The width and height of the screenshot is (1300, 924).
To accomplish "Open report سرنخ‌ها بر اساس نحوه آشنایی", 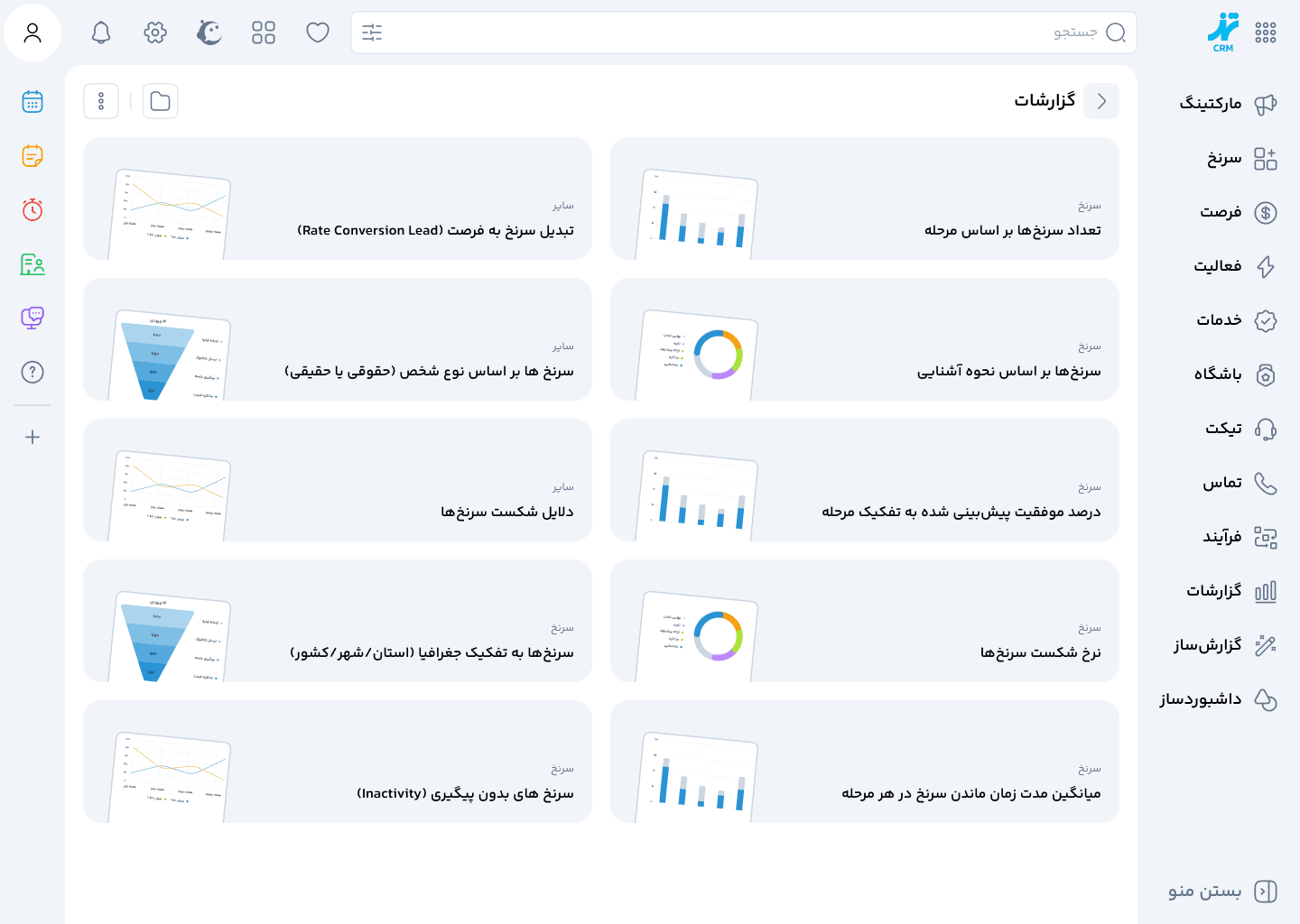I will pyautogui.click(x=865, y=339).
